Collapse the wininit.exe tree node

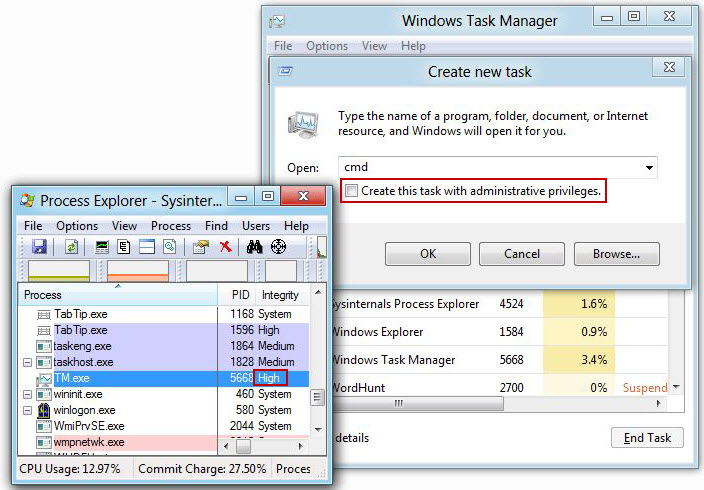tap(27, 394)
